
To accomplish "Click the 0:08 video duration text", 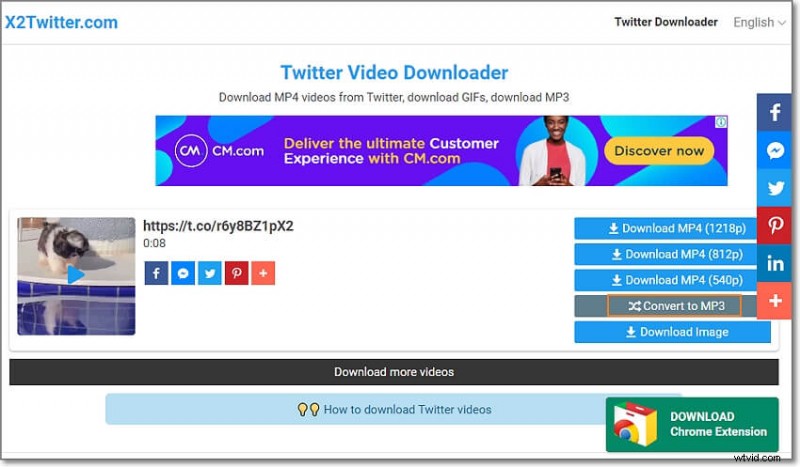I will [x=154, y=243].
